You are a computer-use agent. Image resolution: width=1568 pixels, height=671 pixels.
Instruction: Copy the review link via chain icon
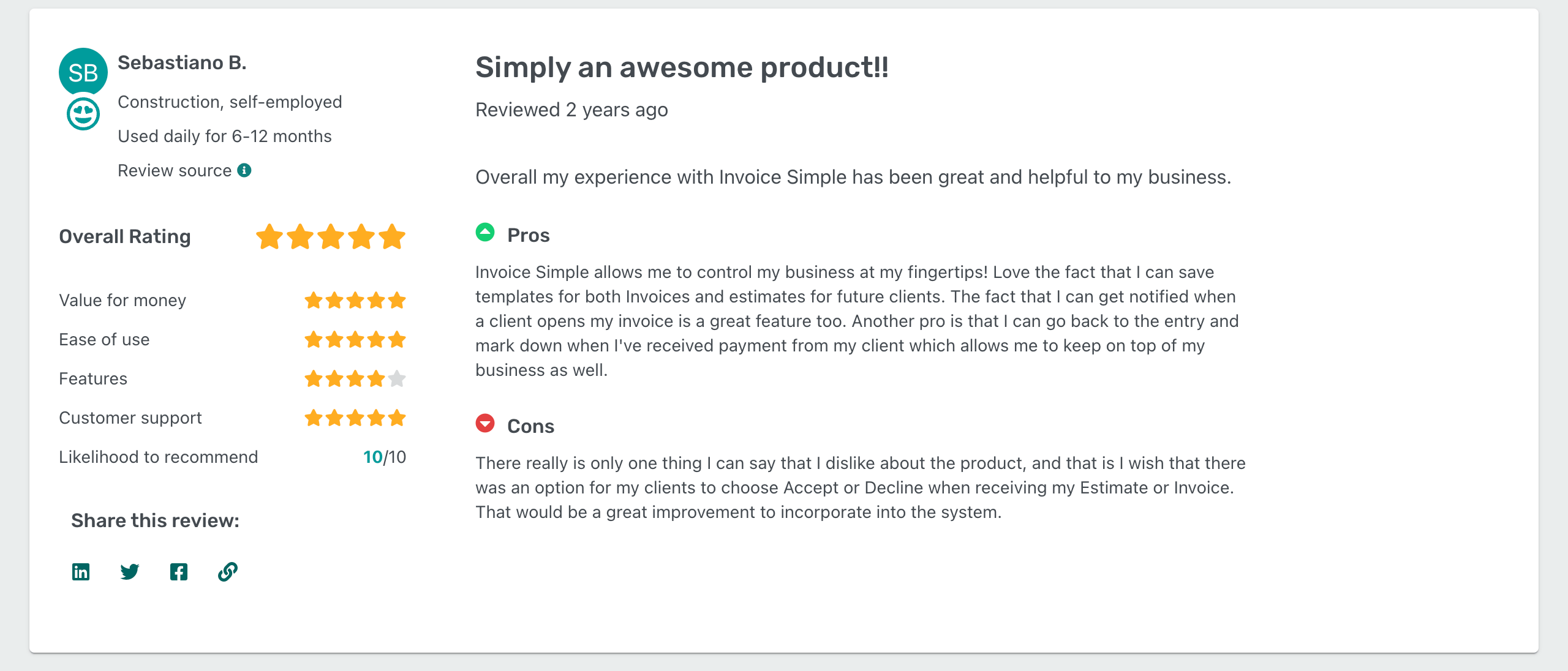[227, 572]
